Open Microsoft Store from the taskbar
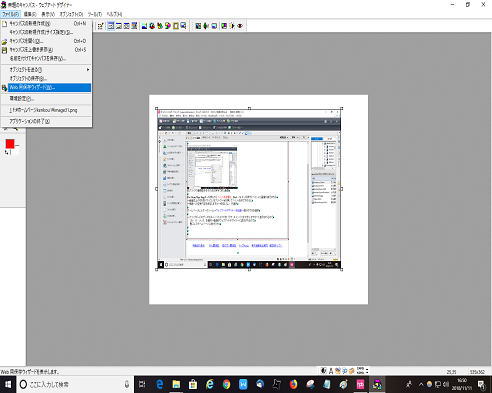The width and height of the screenshot is (492, 393). click(193, 385)
